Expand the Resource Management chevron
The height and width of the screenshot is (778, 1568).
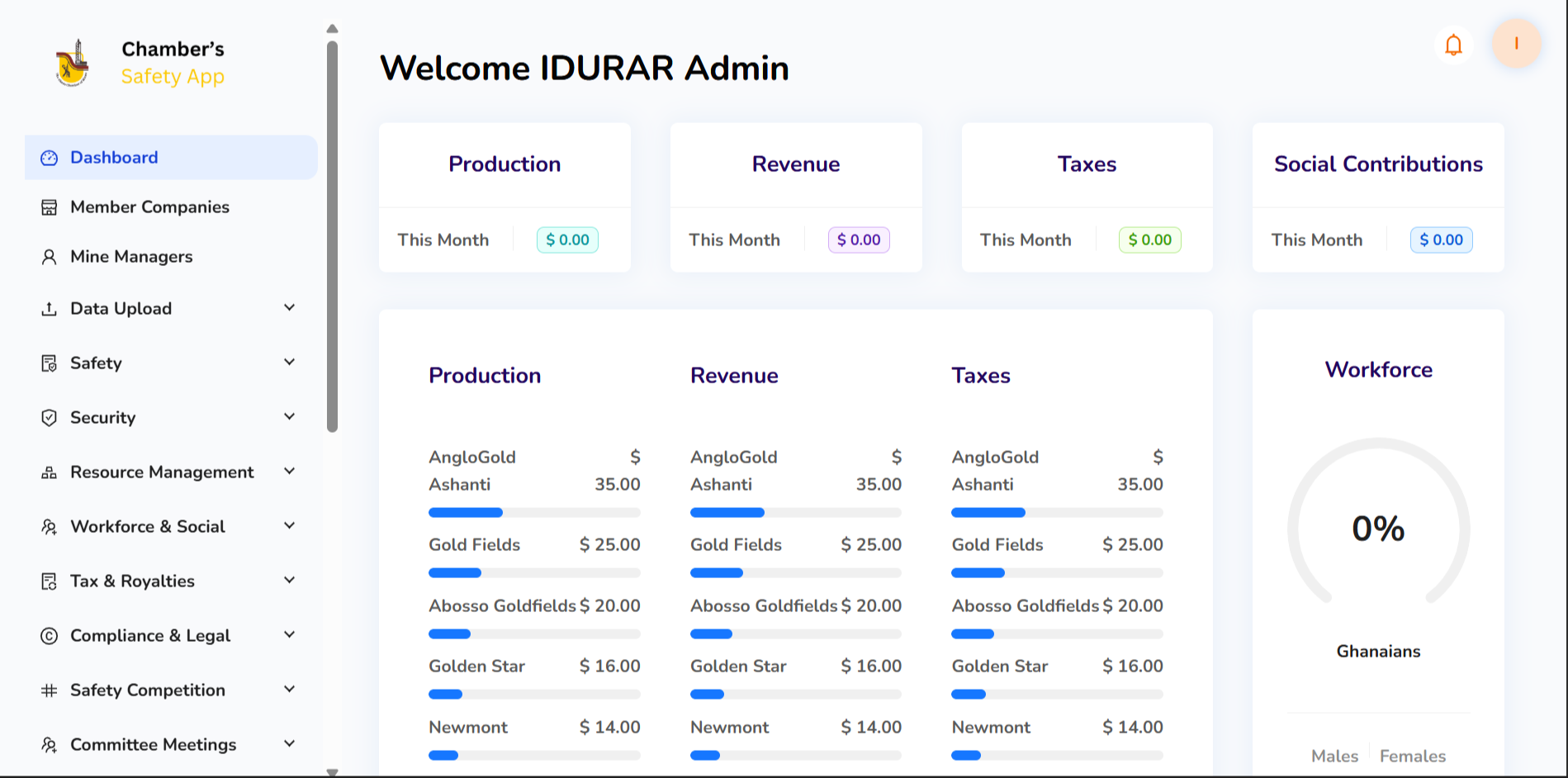coord(289,472)
